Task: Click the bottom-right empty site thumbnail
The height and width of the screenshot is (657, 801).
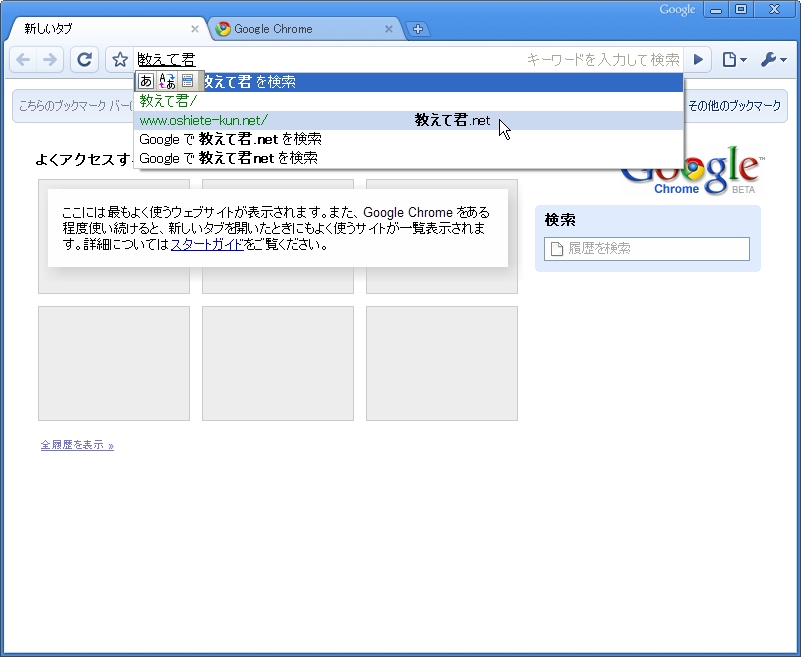Action: click(x=442, y=363)
